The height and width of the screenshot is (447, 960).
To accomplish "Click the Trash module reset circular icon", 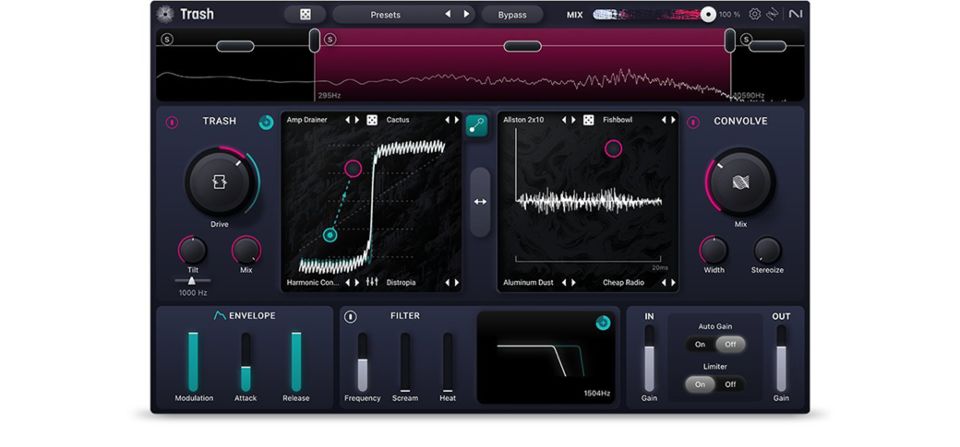I will click(x=266, y=122).
